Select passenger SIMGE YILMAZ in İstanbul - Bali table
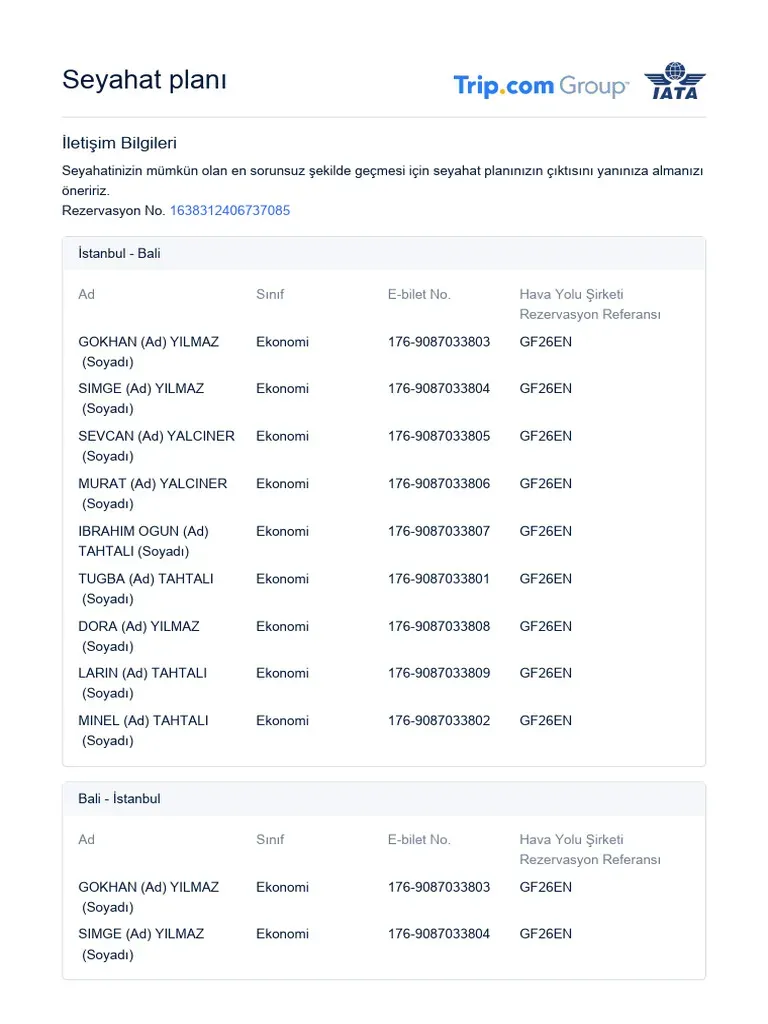This screenshot has height=1024, width=768. 141,389
